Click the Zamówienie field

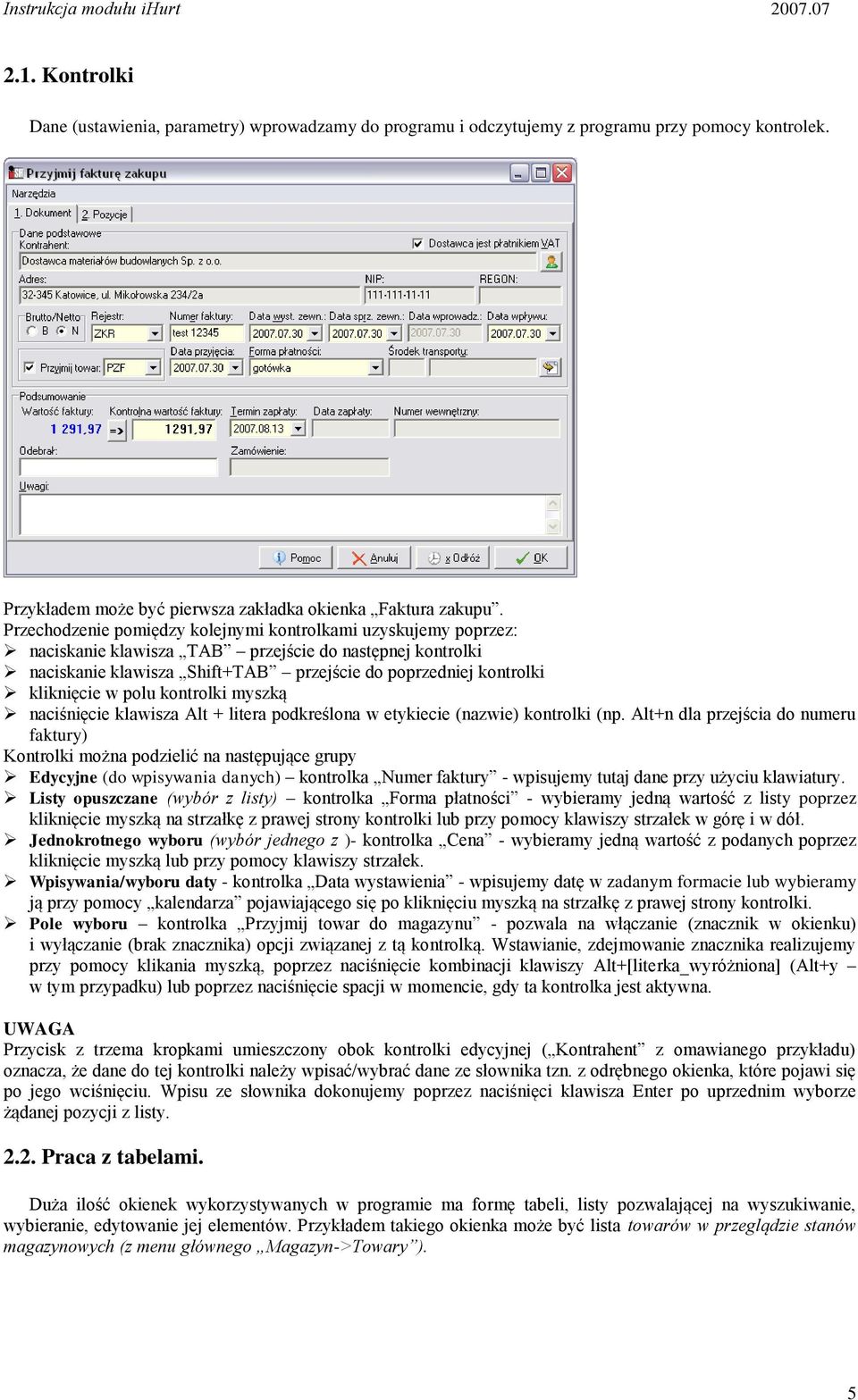[x=309, y=467]
